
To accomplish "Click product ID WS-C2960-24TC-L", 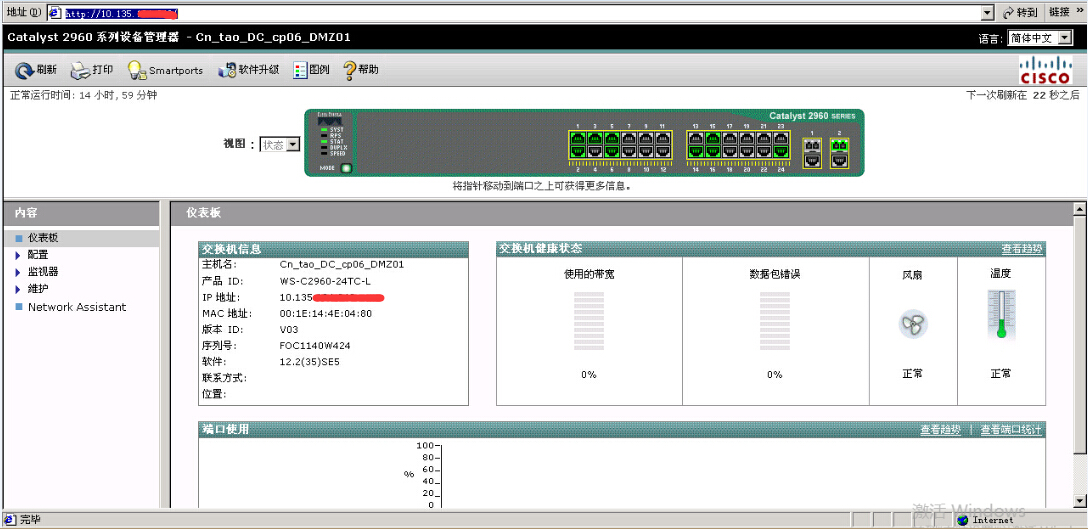I will 325,281.
